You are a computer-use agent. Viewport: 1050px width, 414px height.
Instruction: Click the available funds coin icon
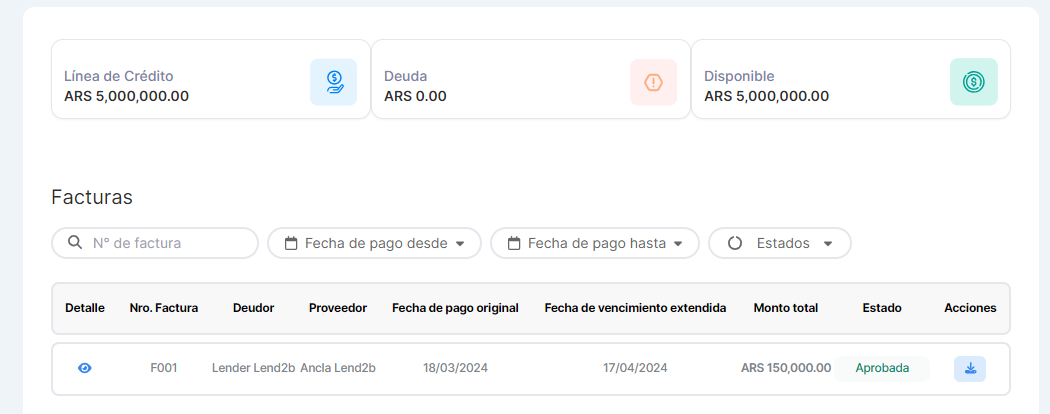973,82
